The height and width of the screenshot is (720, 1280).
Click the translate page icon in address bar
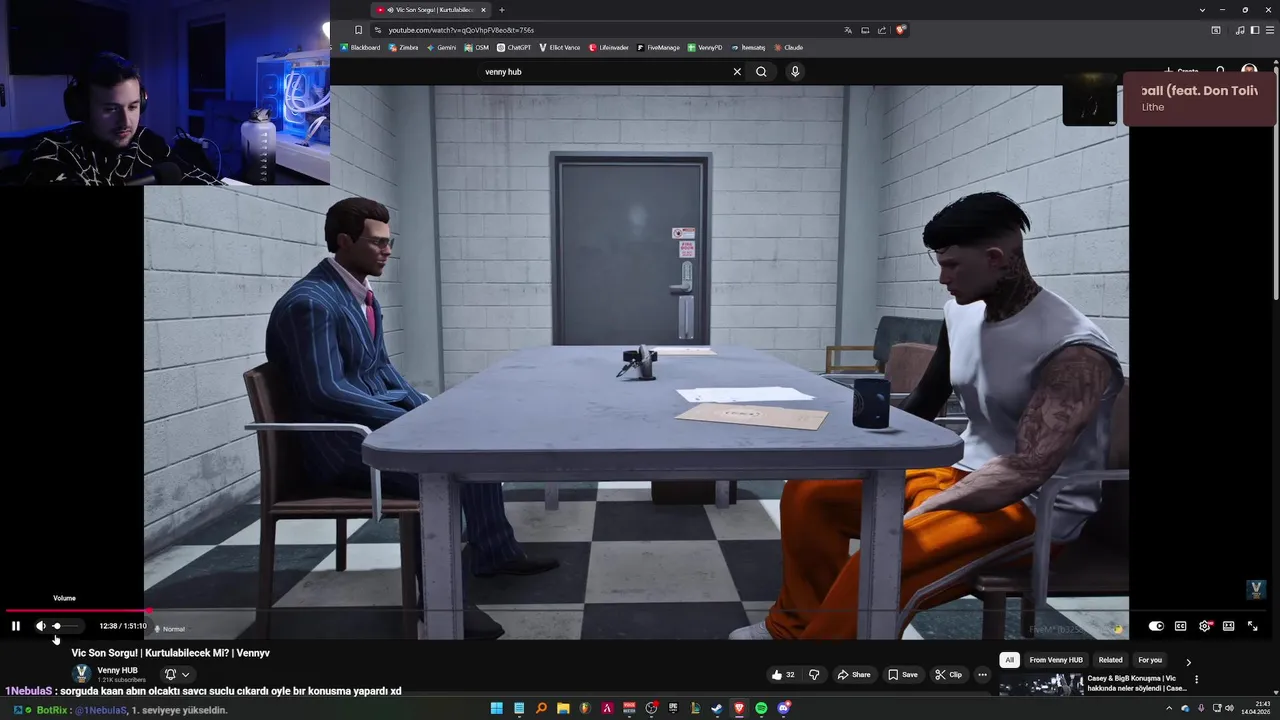[x=848, y=30]
